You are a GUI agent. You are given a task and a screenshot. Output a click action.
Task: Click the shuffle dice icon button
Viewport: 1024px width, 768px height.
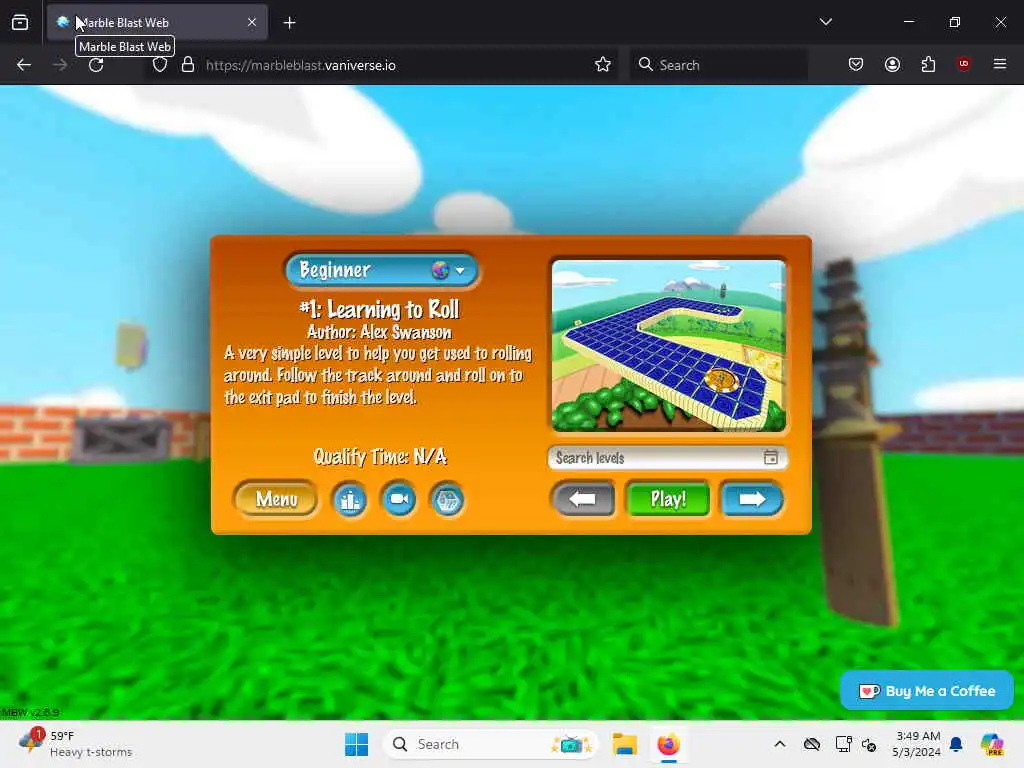tap(447, 500)
